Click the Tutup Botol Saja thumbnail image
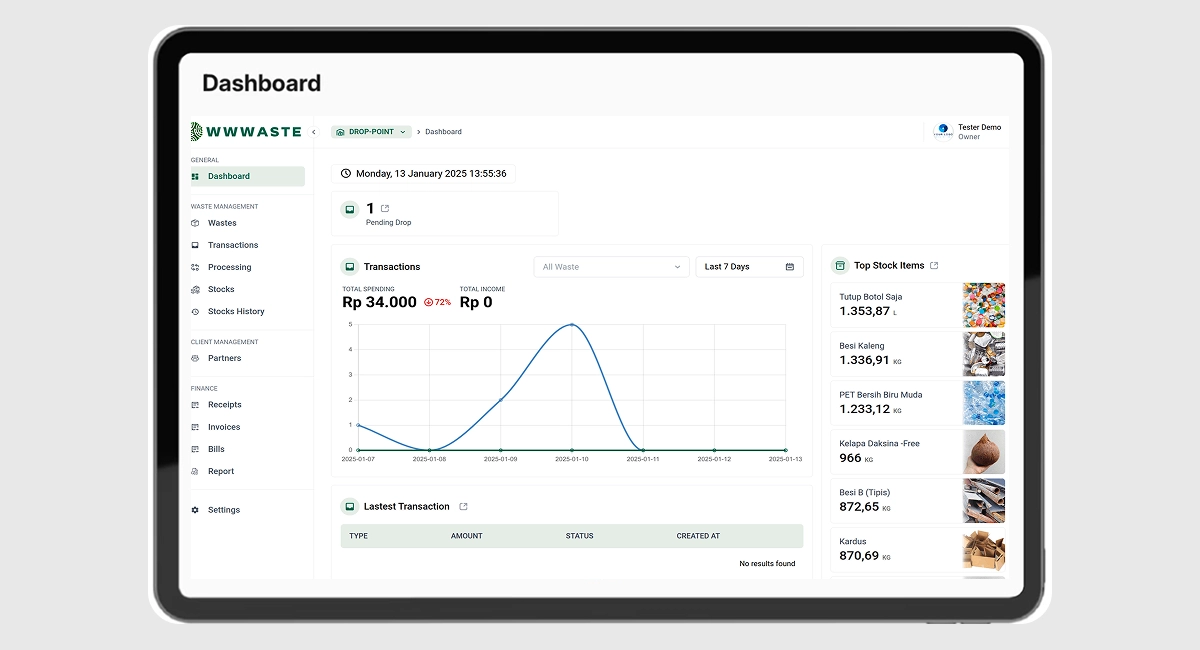The image size is (1200, 650). (984, 304)
